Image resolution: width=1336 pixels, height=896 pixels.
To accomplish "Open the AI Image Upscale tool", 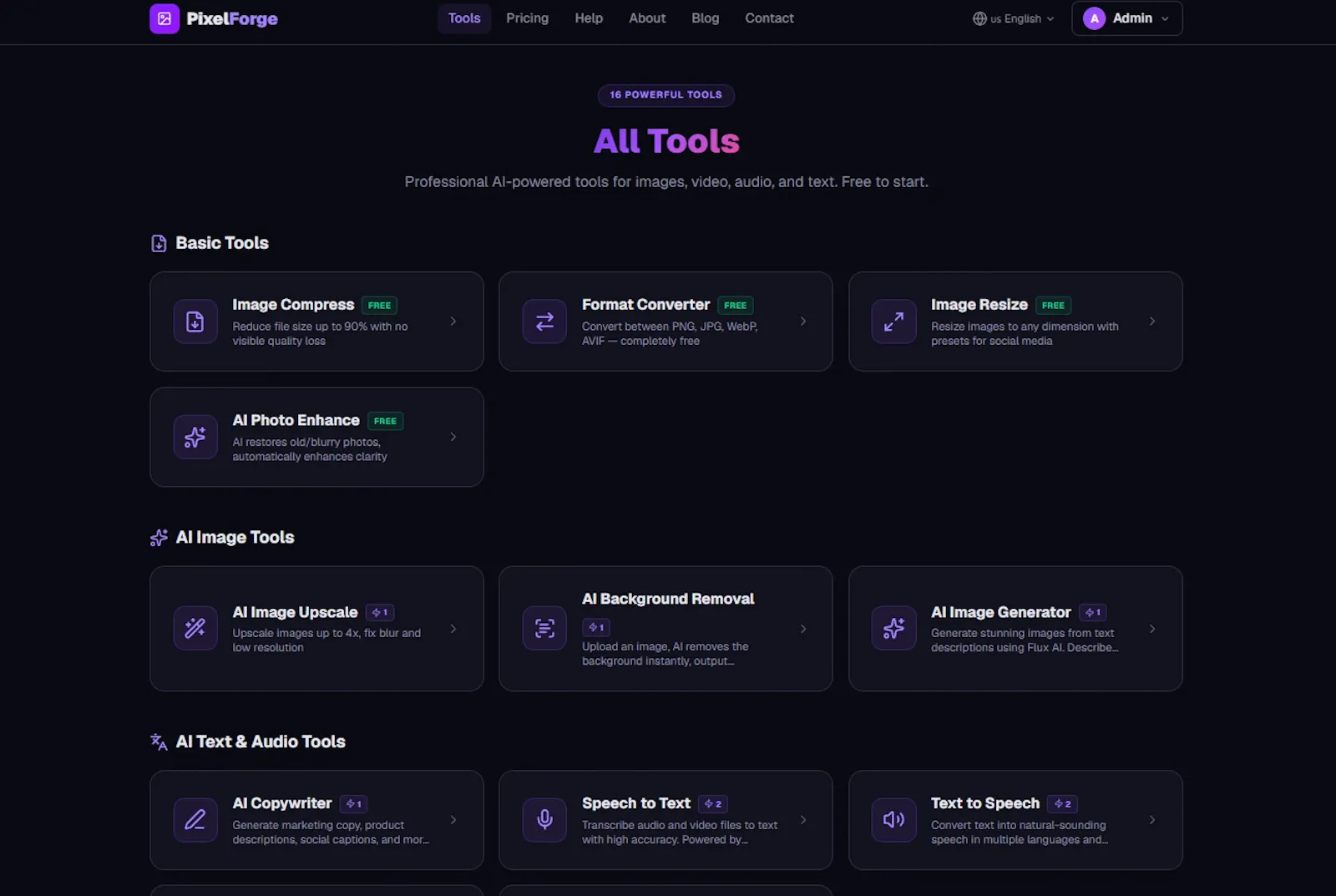I will click(x=316, y=629).
